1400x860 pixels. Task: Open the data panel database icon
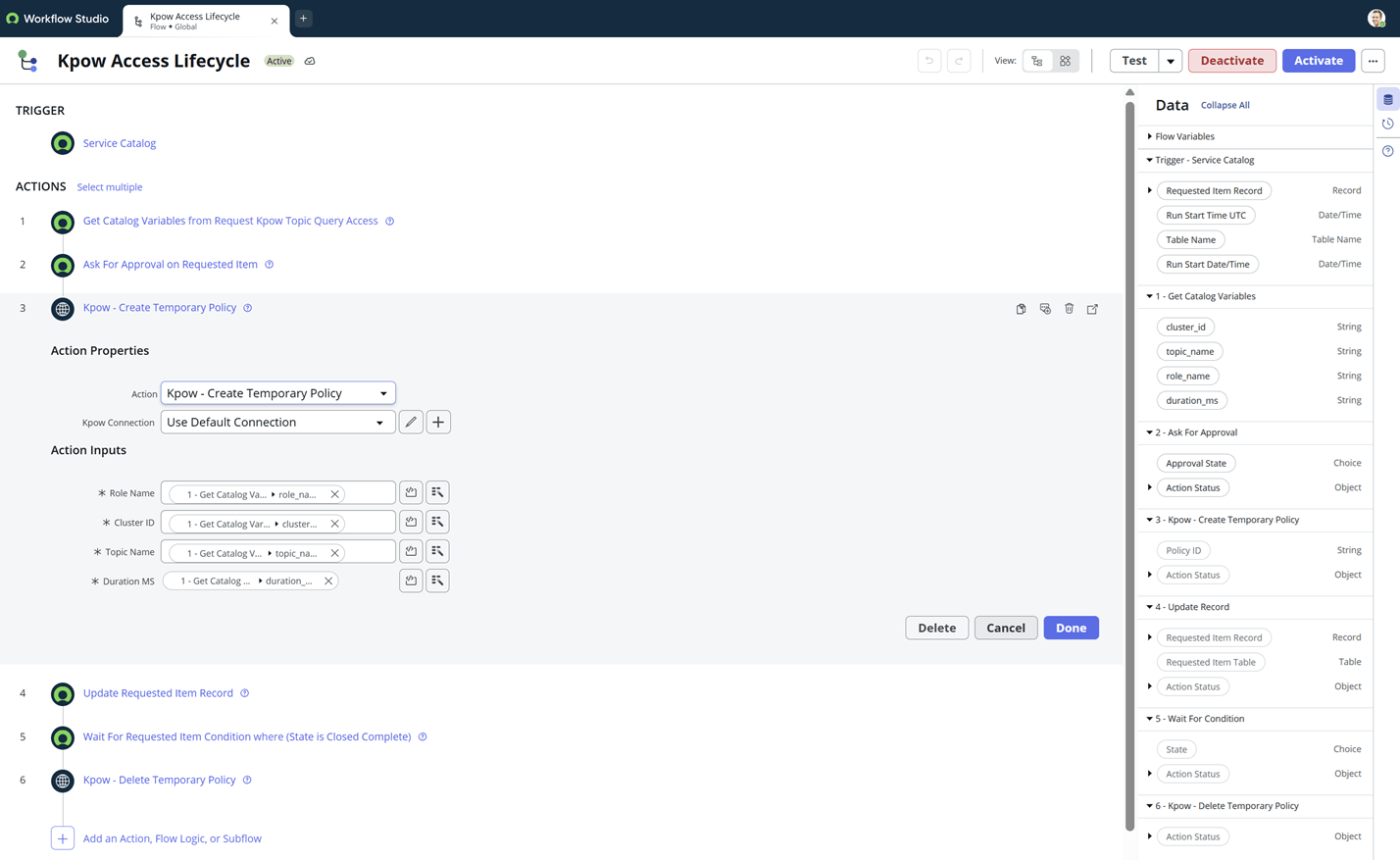[x=1388, y=99]
